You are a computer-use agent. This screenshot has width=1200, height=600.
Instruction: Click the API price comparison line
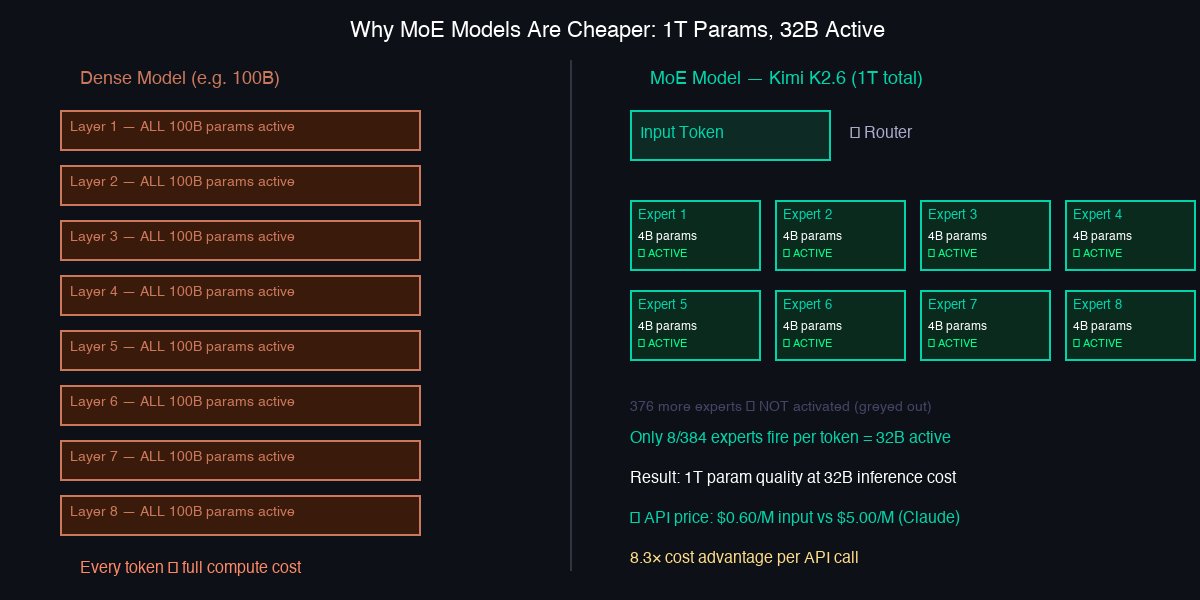point(795,518)
